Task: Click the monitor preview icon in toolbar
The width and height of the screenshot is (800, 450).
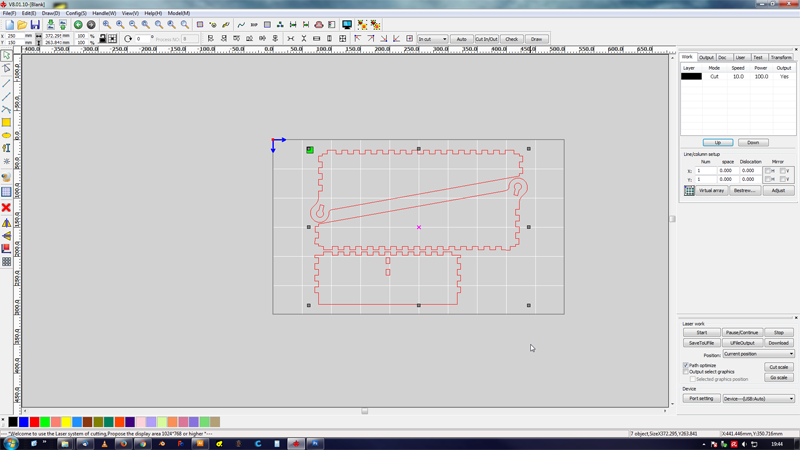Action: point(347,24)
